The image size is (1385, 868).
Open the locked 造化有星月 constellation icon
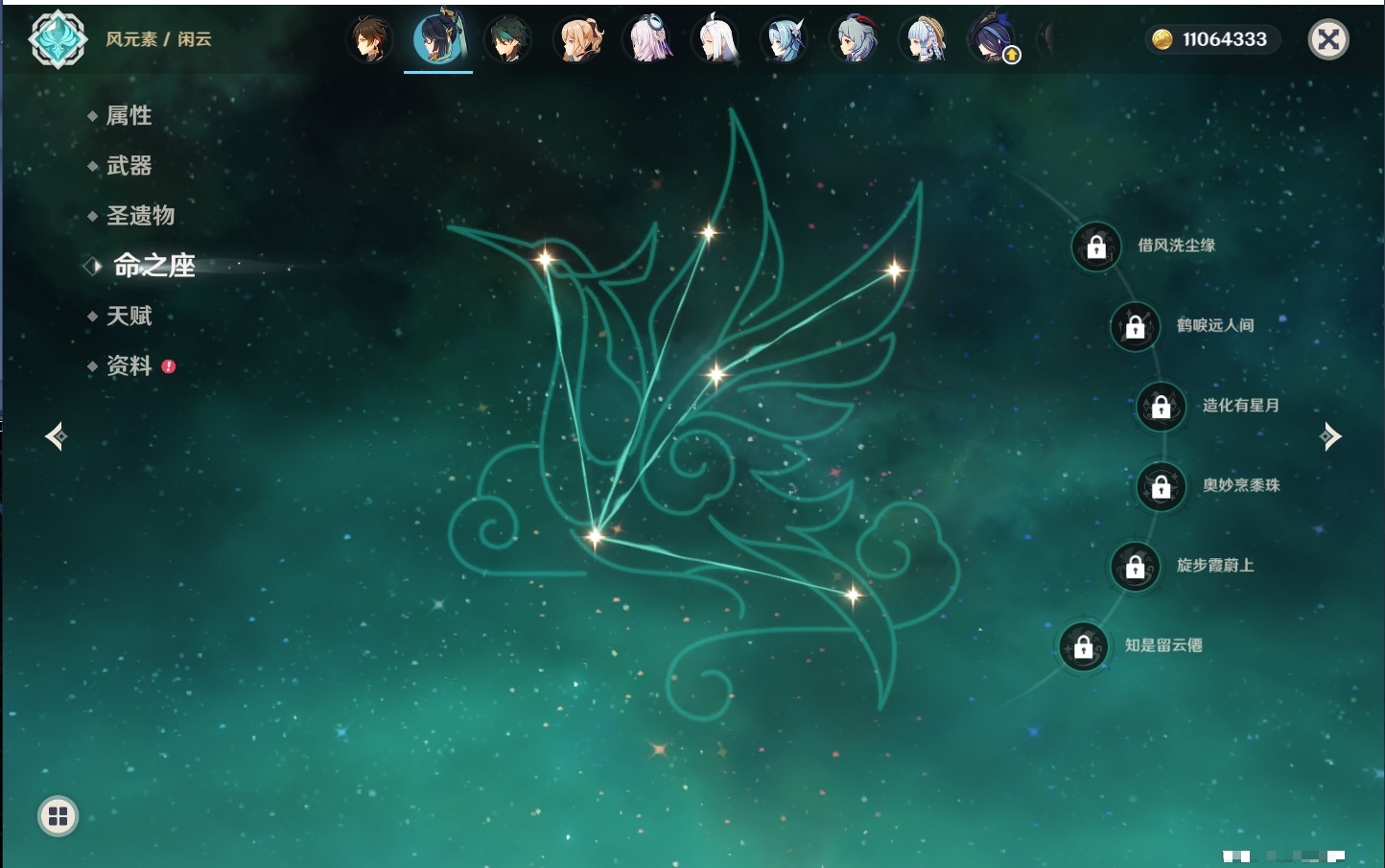(1161, 407)
